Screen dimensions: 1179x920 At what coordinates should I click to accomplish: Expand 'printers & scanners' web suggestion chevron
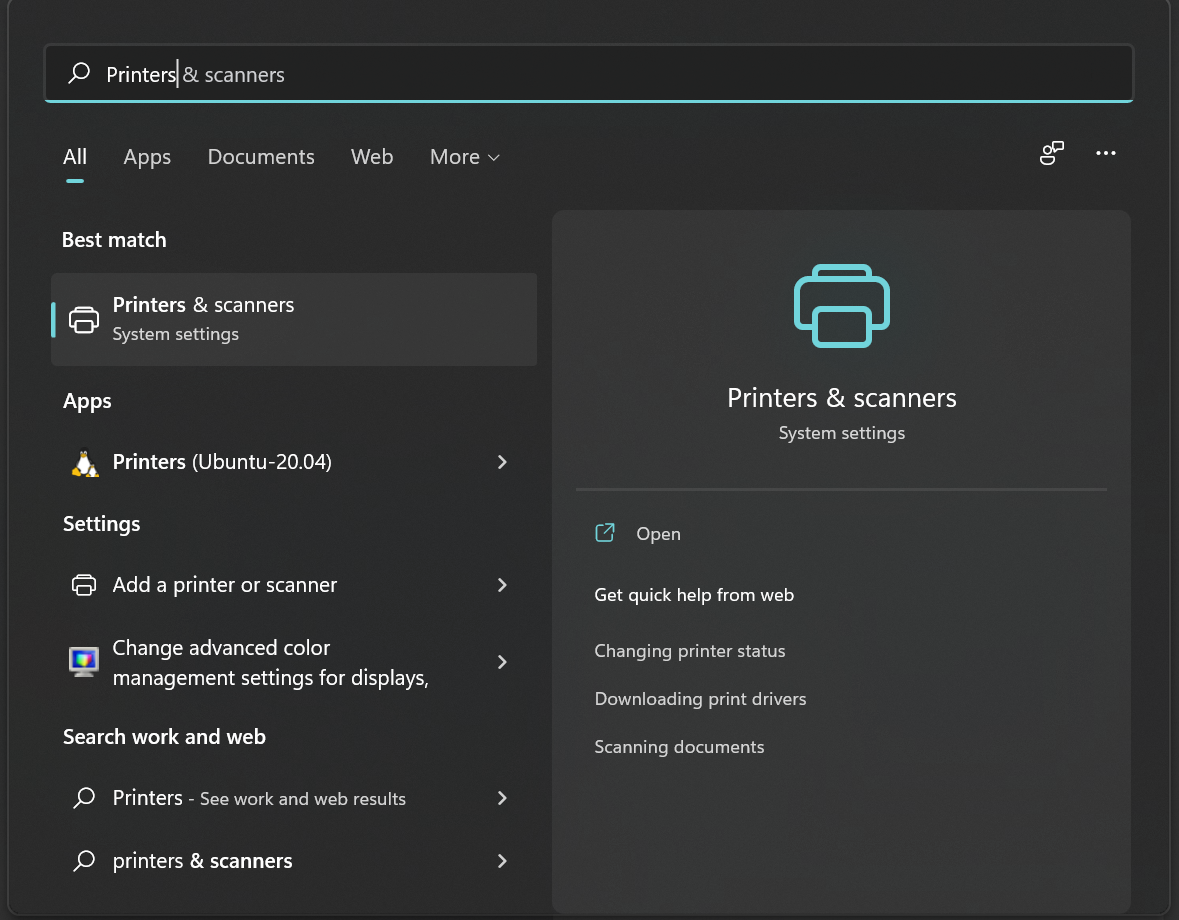pos(502,861)
